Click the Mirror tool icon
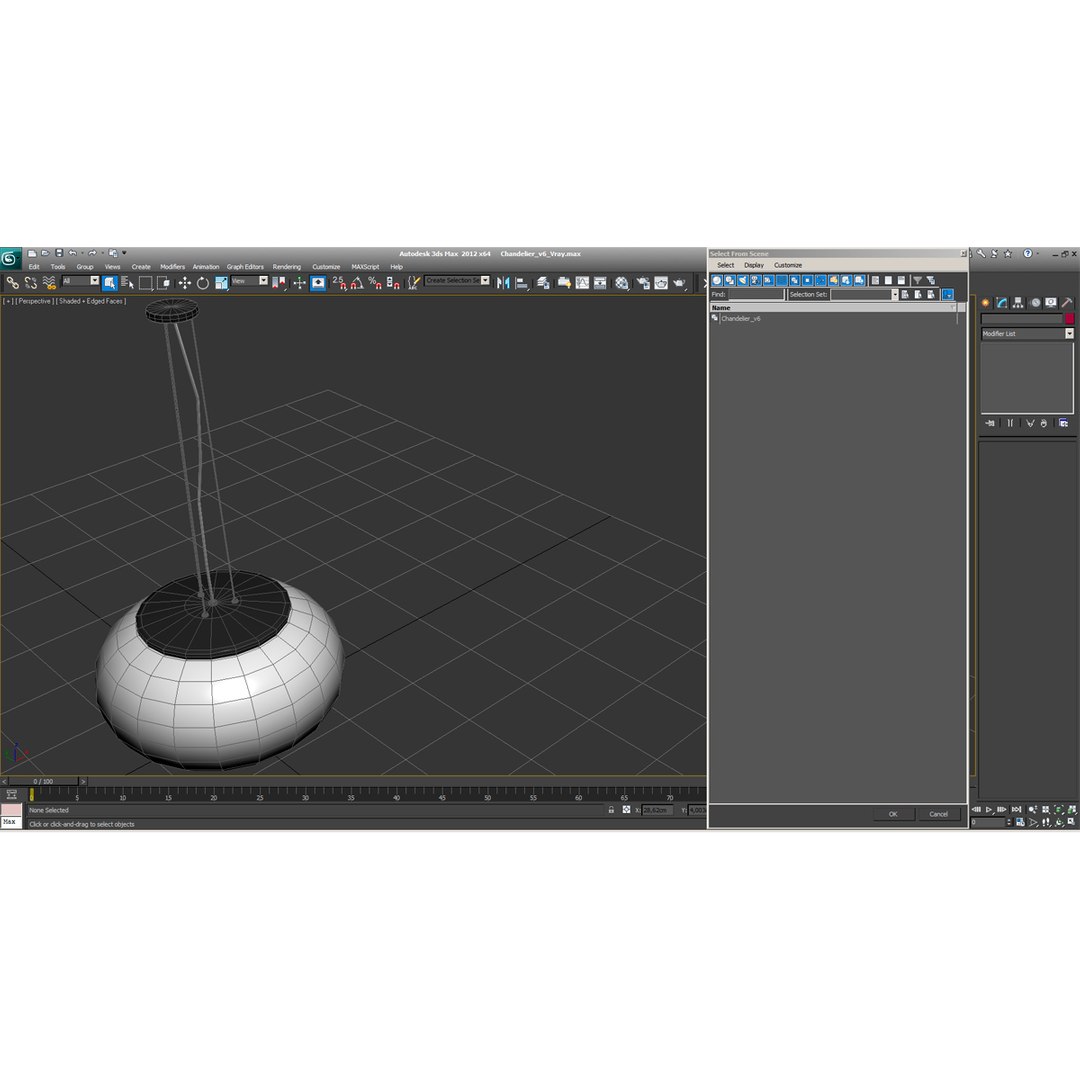The height and width of the screenshot is (1080, 1080). pyautogui.click(x=503, y=282)
